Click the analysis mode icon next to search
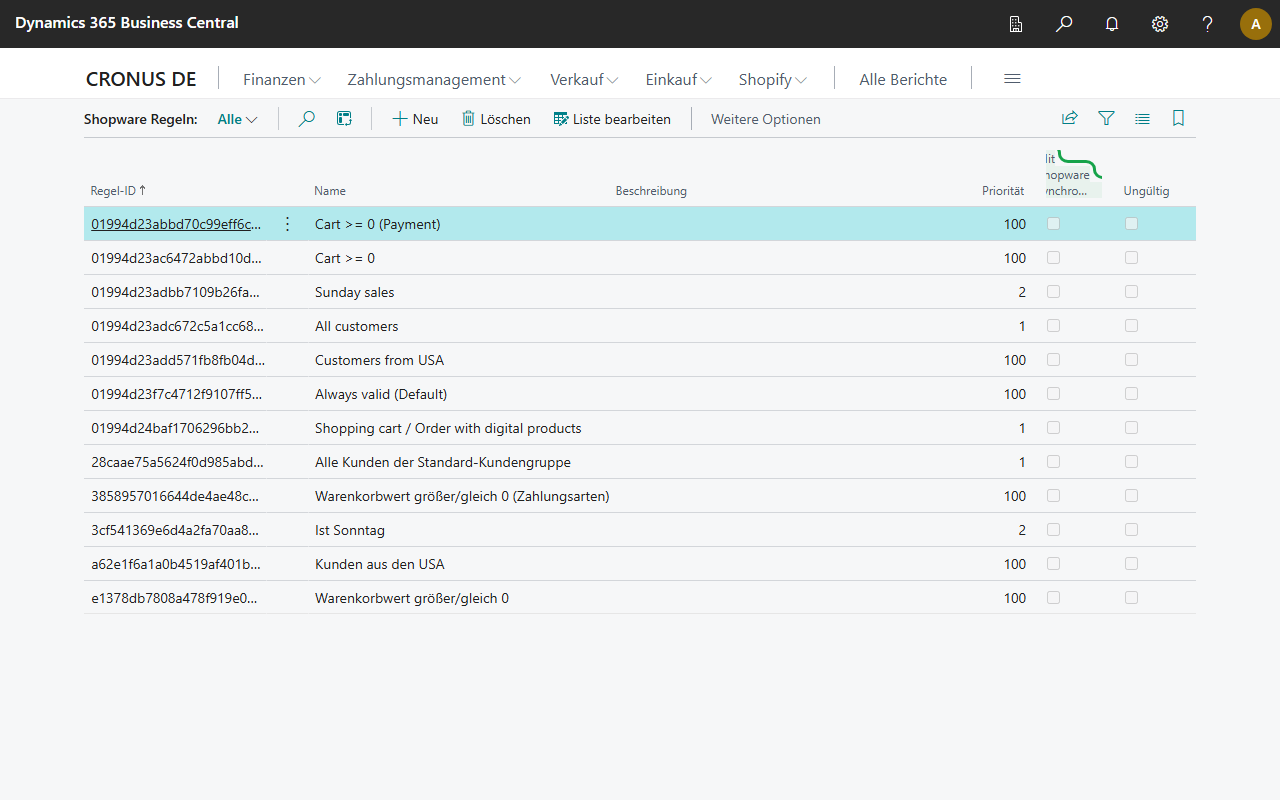1280x800 pixels. pyautogui.click(x=344, y=119)
